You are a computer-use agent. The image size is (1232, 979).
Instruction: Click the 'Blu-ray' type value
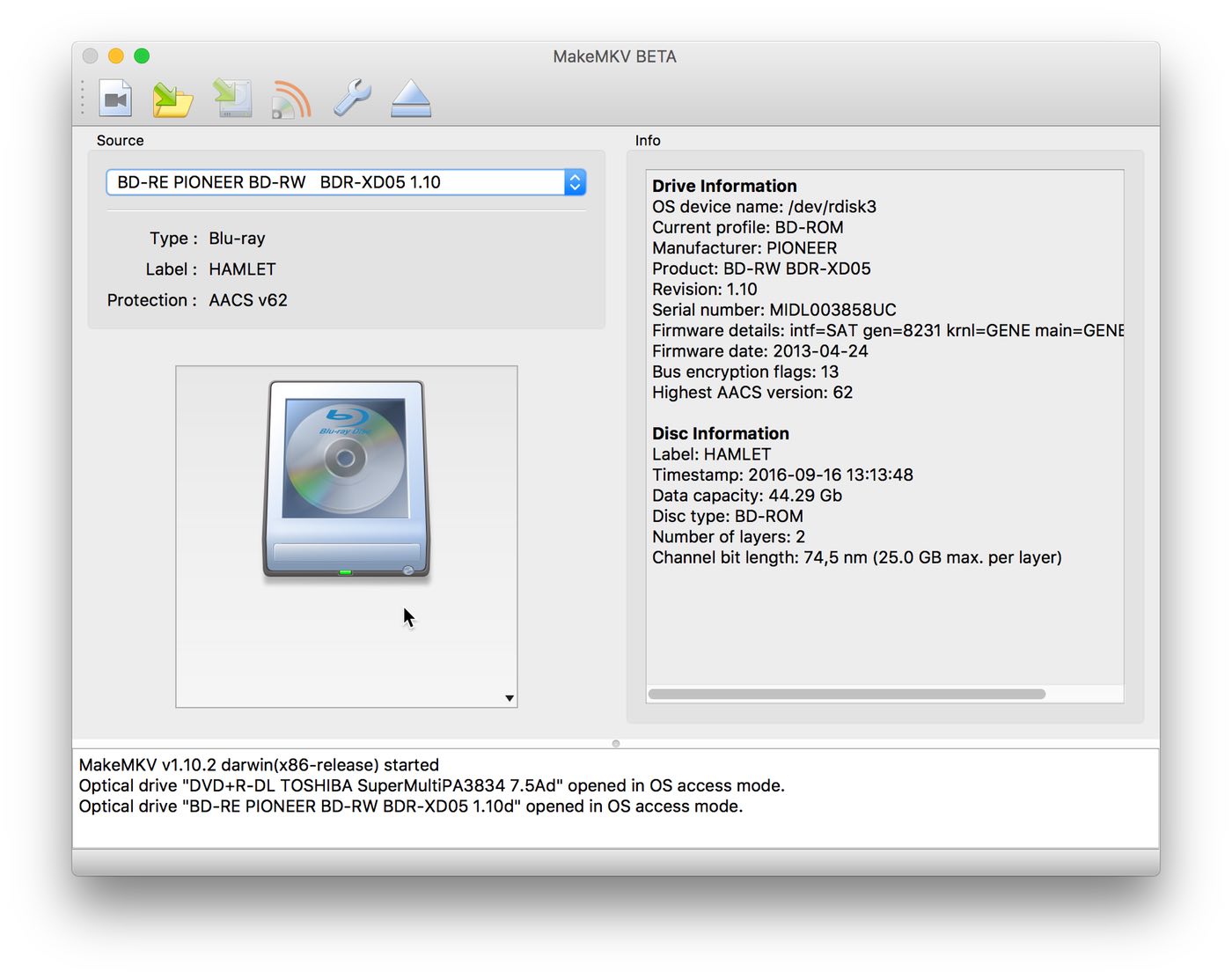coord(237,239)
